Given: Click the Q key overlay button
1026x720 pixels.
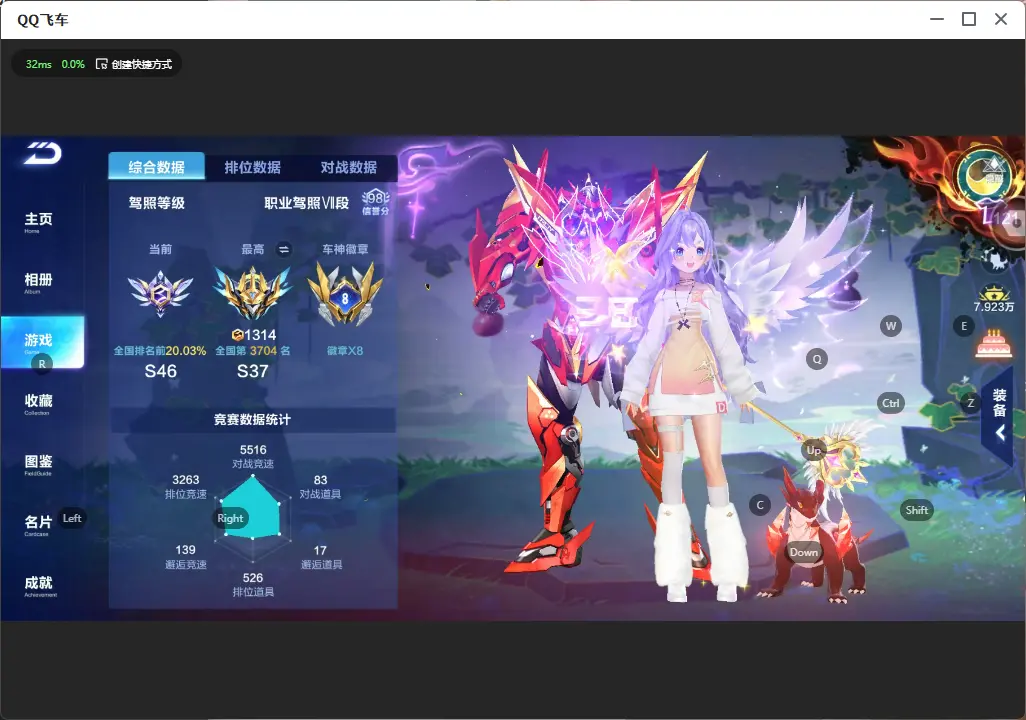Looking at the screenshot, I should coord(817,359).
